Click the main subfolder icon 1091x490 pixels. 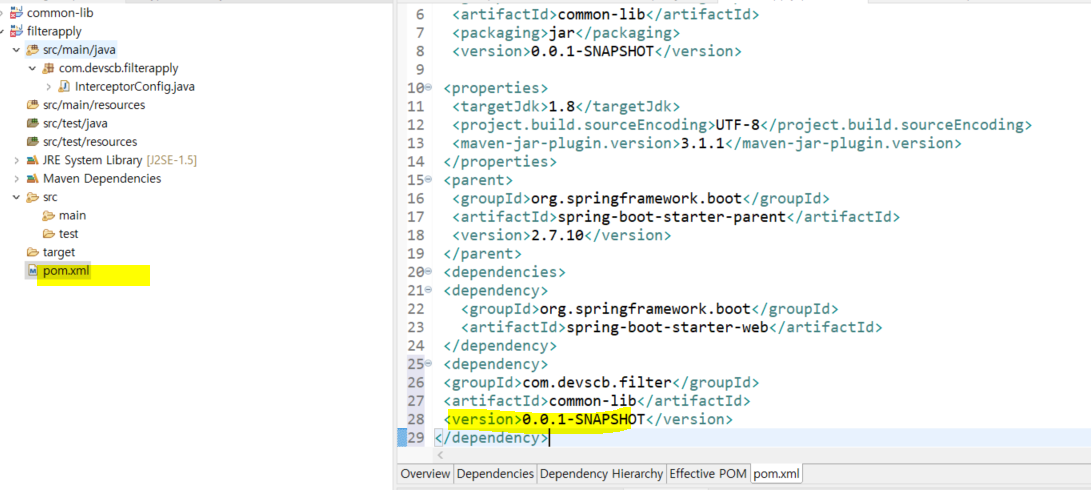click(48, 215)
